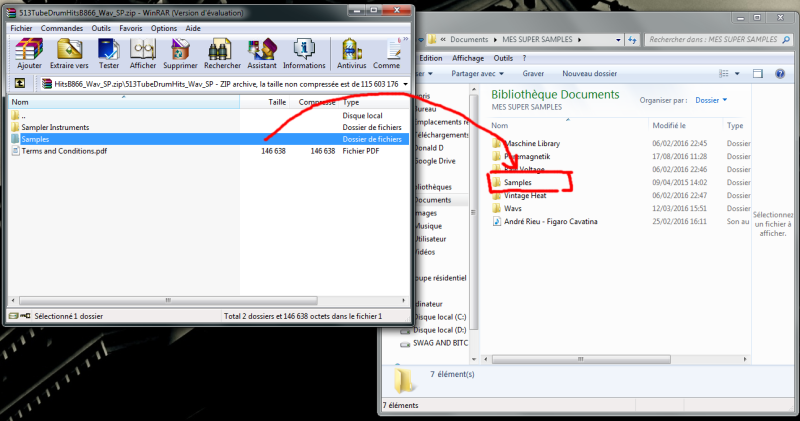Open the Explorer address bar history dropdown
800x421 pixels.
click(618, 39)
